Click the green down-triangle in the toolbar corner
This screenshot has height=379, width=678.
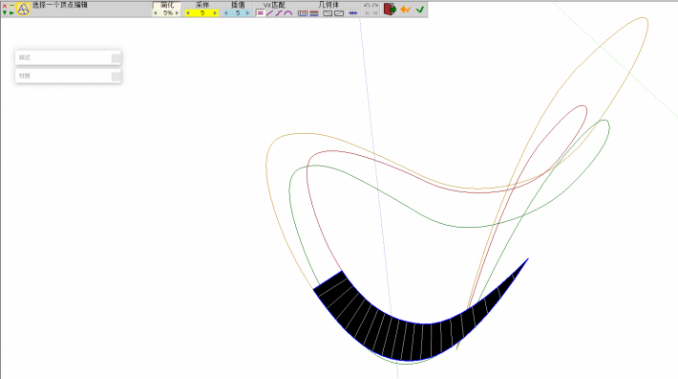[5, 13]
